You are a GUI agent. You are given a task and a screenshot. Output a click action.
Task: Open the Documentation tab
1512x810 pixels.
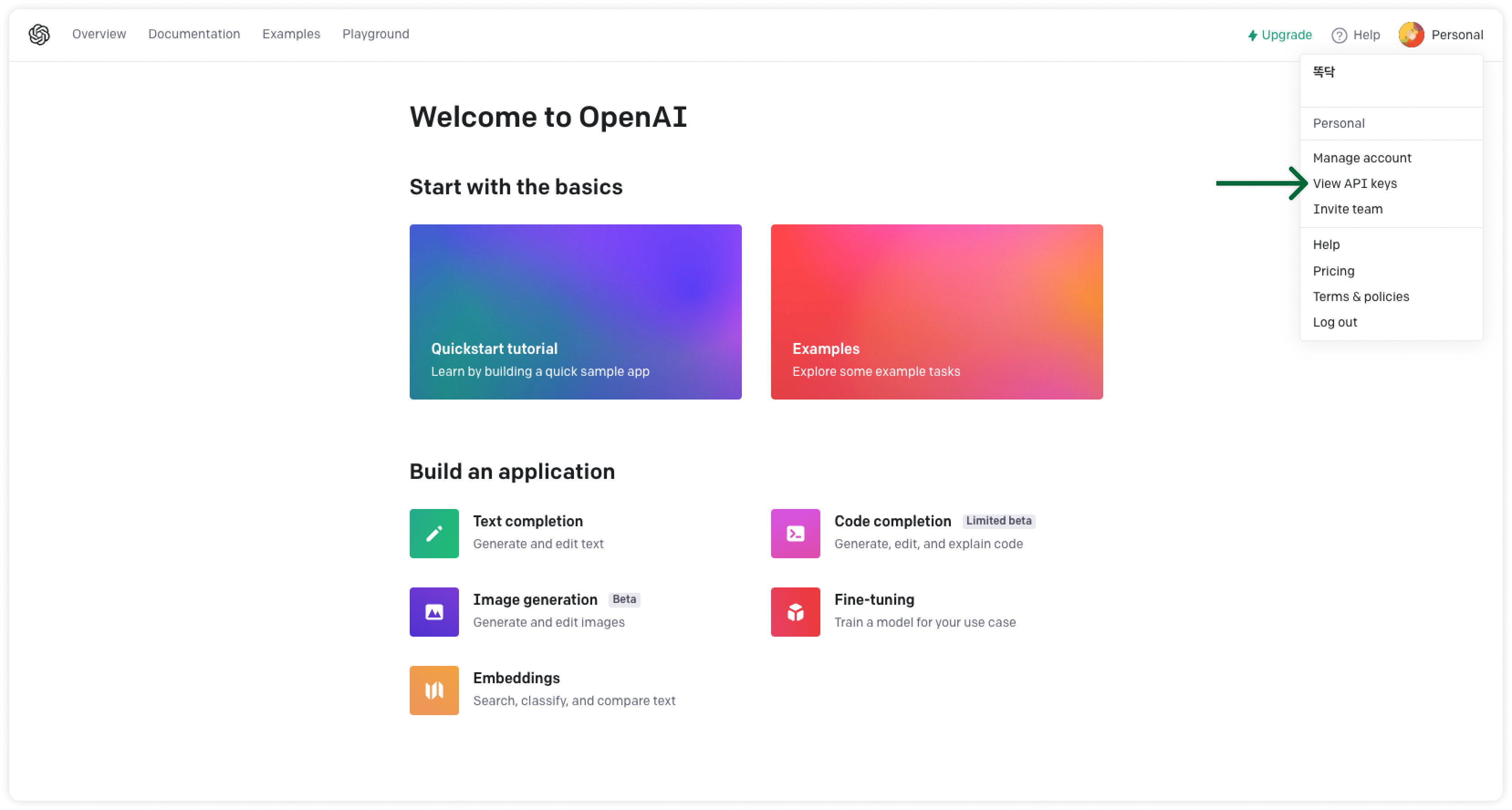point(194,34)
